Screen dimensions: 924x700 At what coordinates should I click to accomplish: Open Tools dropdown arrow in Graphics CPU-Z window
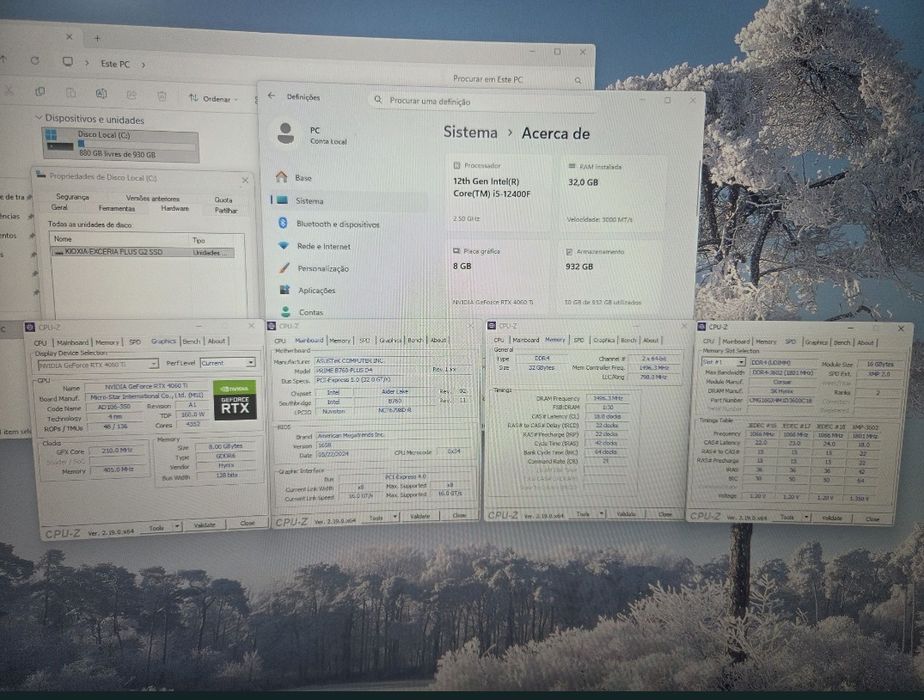pyautogui.click(x=177, y=527)
